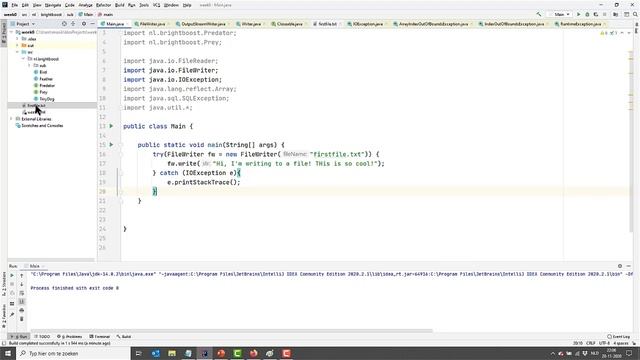640x360 pixels.
Task: Switch to the IOException.java tab
Action: coord(367,24)
